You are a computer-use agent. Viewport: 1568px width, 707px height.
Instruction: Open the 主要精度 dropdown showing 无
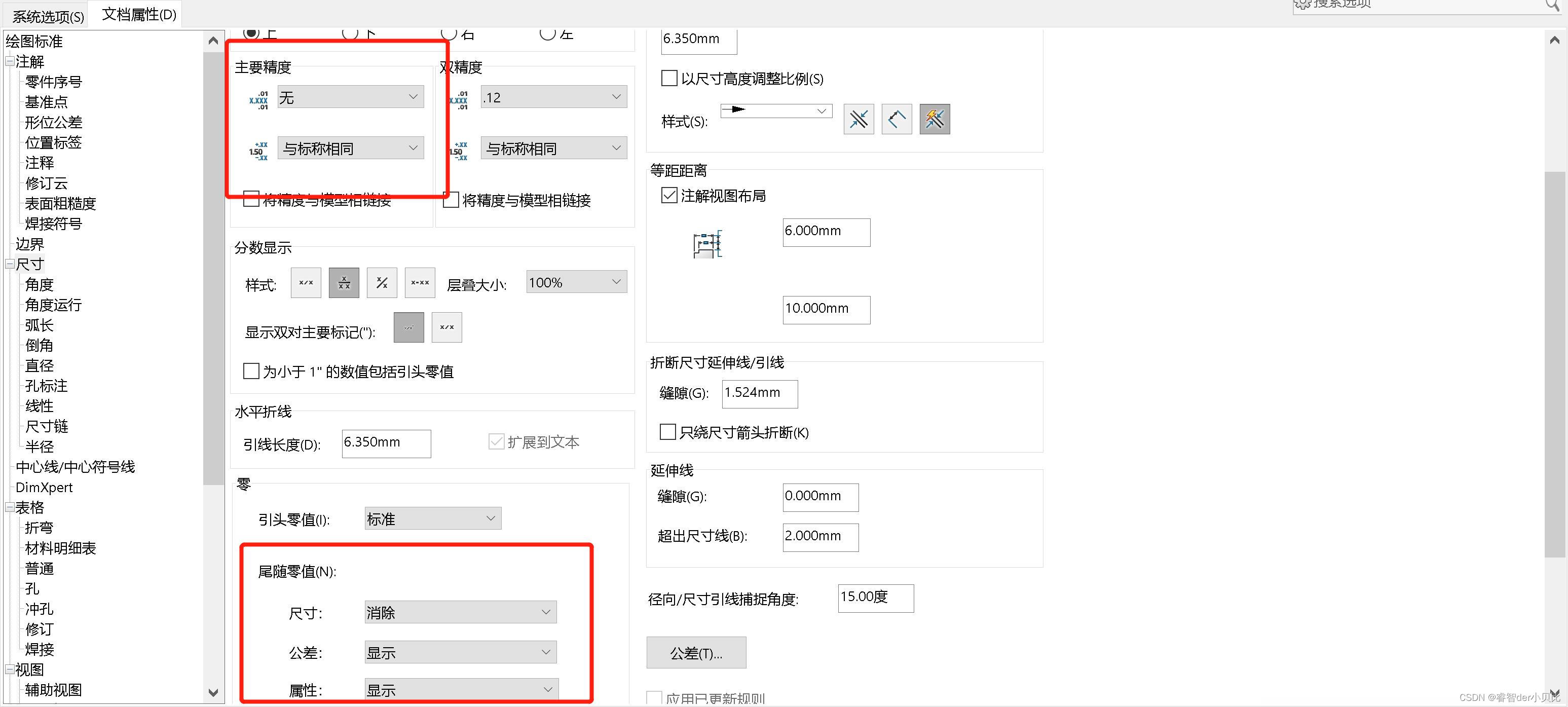(x=350, y=97)
